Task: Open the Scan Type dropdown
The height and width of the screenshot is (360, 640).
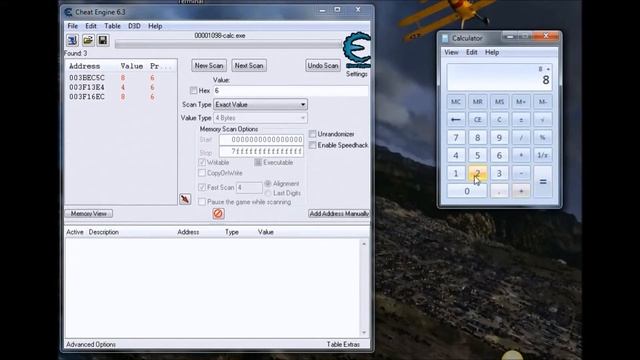Action: coord(260,104)
